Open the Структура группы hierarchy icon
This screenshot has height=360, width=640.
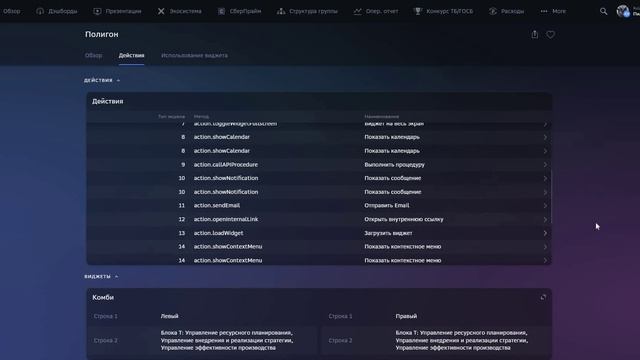(x=281, y=11)
